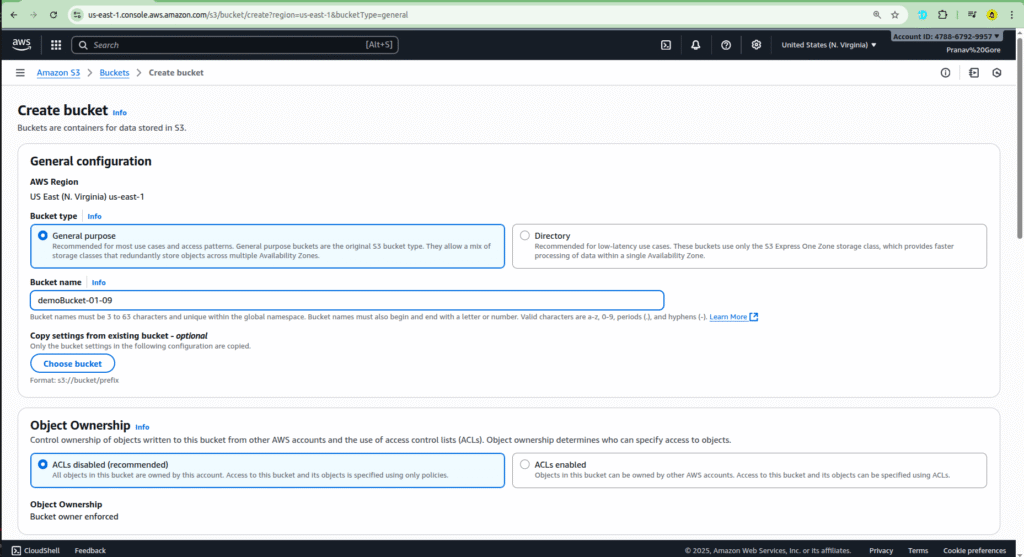Click the AWS logo home icon
The width and height of the screenshot is (1024, 557).
click(x=22, y=44)
